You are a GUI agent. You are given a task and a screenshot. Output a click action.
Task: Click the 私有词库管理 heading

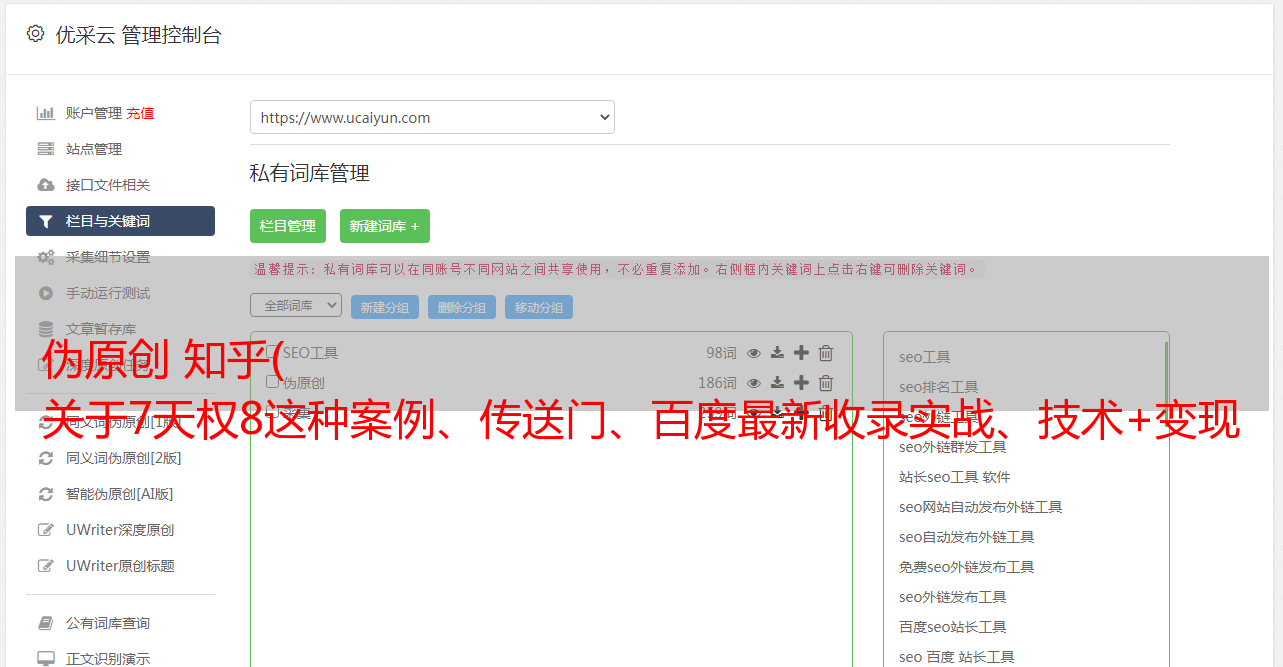point(310,173)
